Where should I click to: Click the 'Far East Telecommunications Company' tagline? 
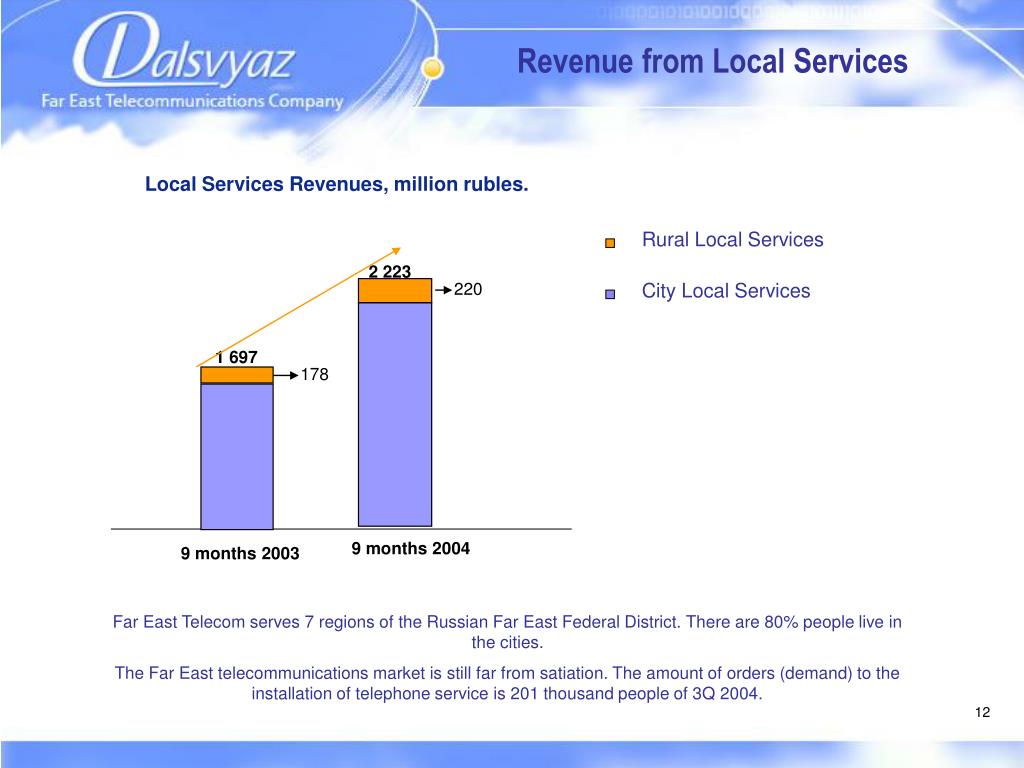(192, 101)
